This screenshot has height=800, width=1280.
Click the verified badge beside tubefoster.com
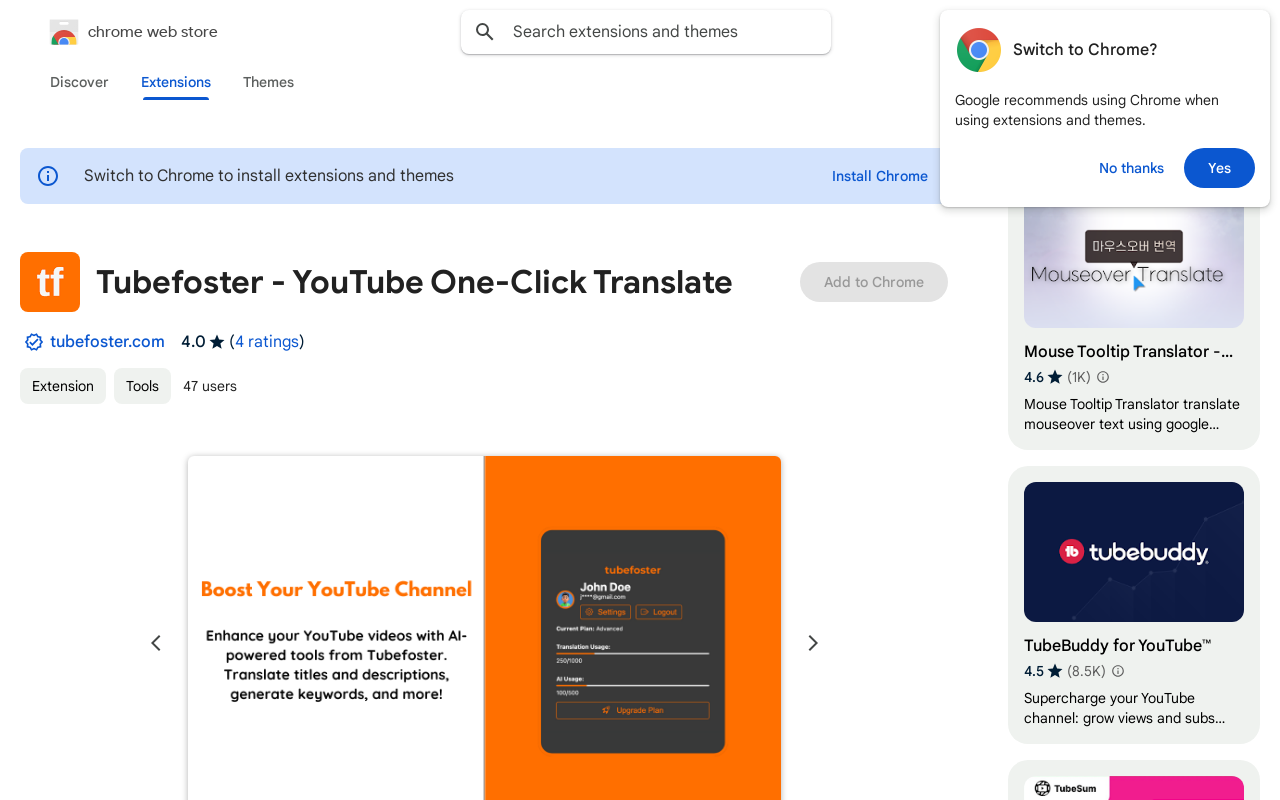point(34,342)
